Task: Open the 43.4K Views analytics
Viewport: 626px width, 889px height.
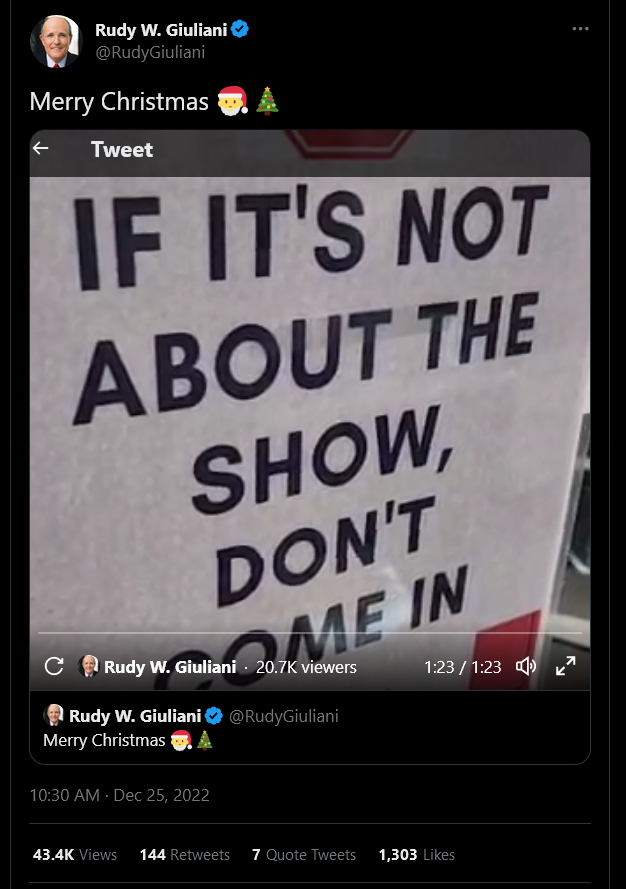Action: (75, 854)
